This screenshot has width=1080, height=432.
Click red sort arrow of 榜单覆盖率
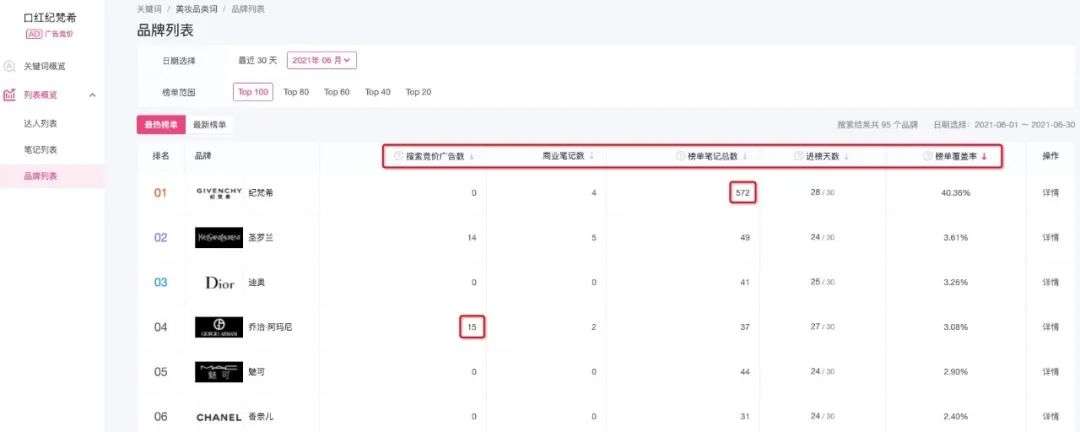click(x=984, y=157)
